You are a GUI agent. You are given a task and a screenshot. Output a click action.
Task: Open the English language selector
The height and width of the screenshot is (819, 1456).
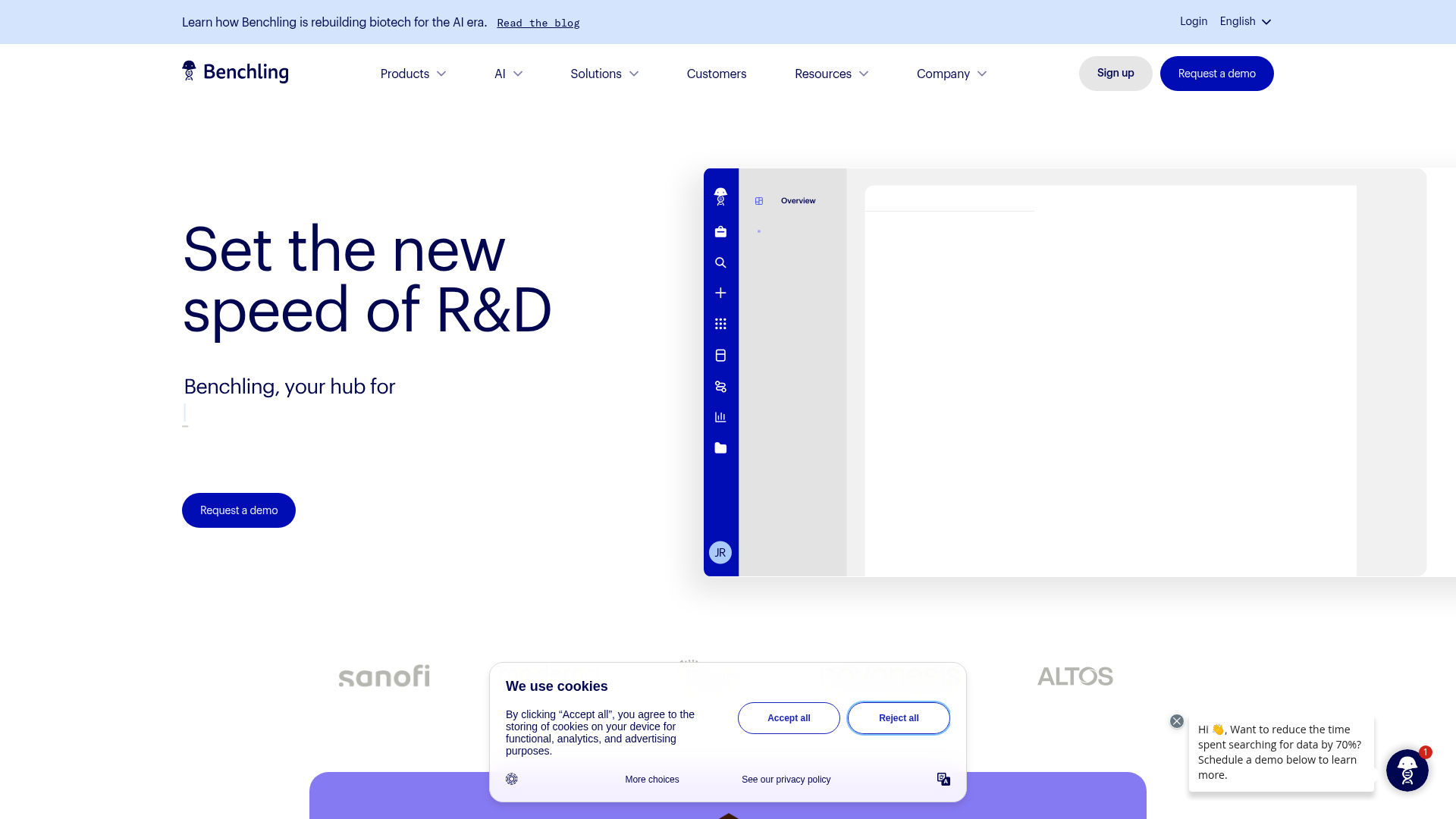point(1245,21)
